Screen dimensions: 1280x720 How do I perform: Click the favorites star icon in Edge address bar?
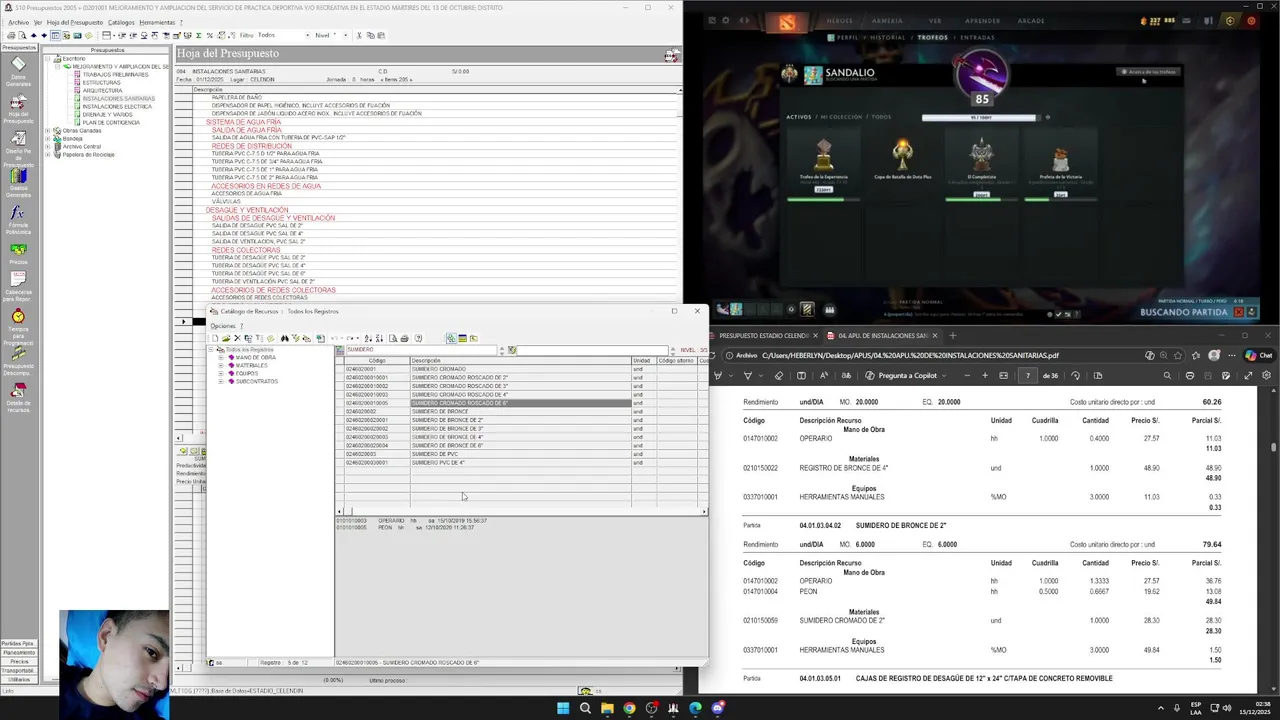1179,355
